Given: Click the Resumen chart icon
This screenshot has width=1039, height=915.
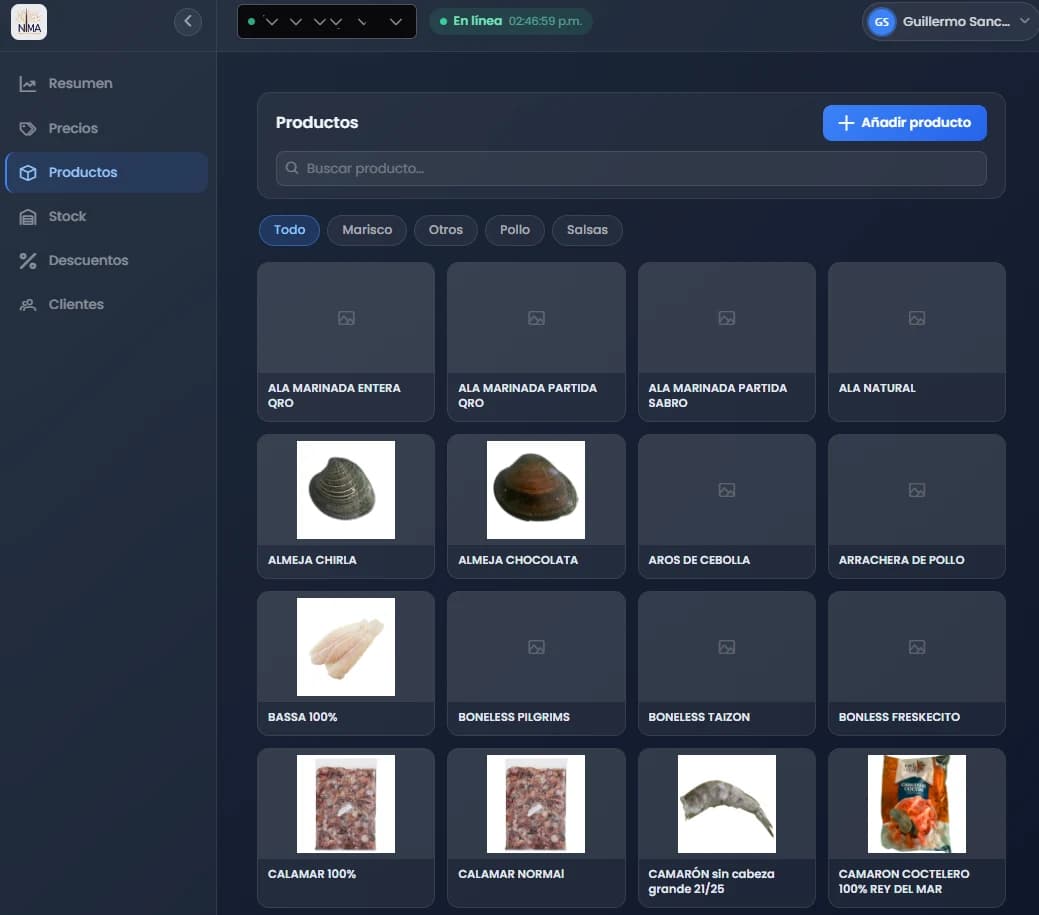Looking at the screenshot, I should [28, 83].
